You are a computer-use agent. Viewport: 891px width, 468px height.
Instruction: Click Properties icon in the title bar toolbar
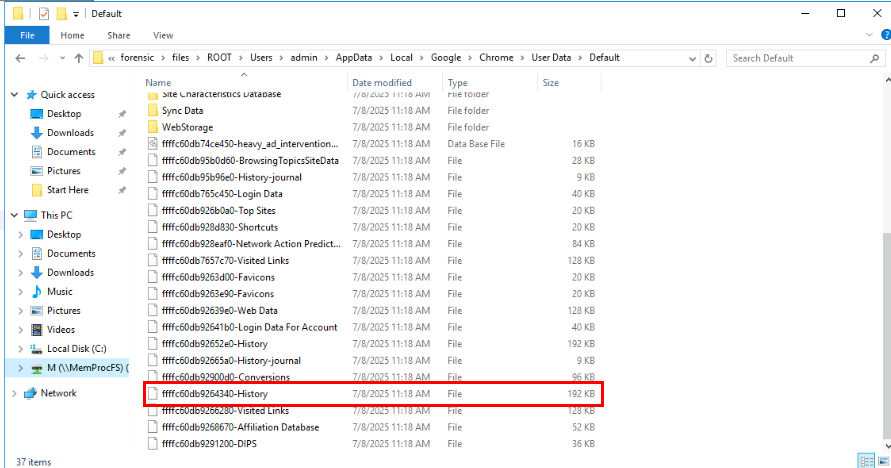coord(43,13)
